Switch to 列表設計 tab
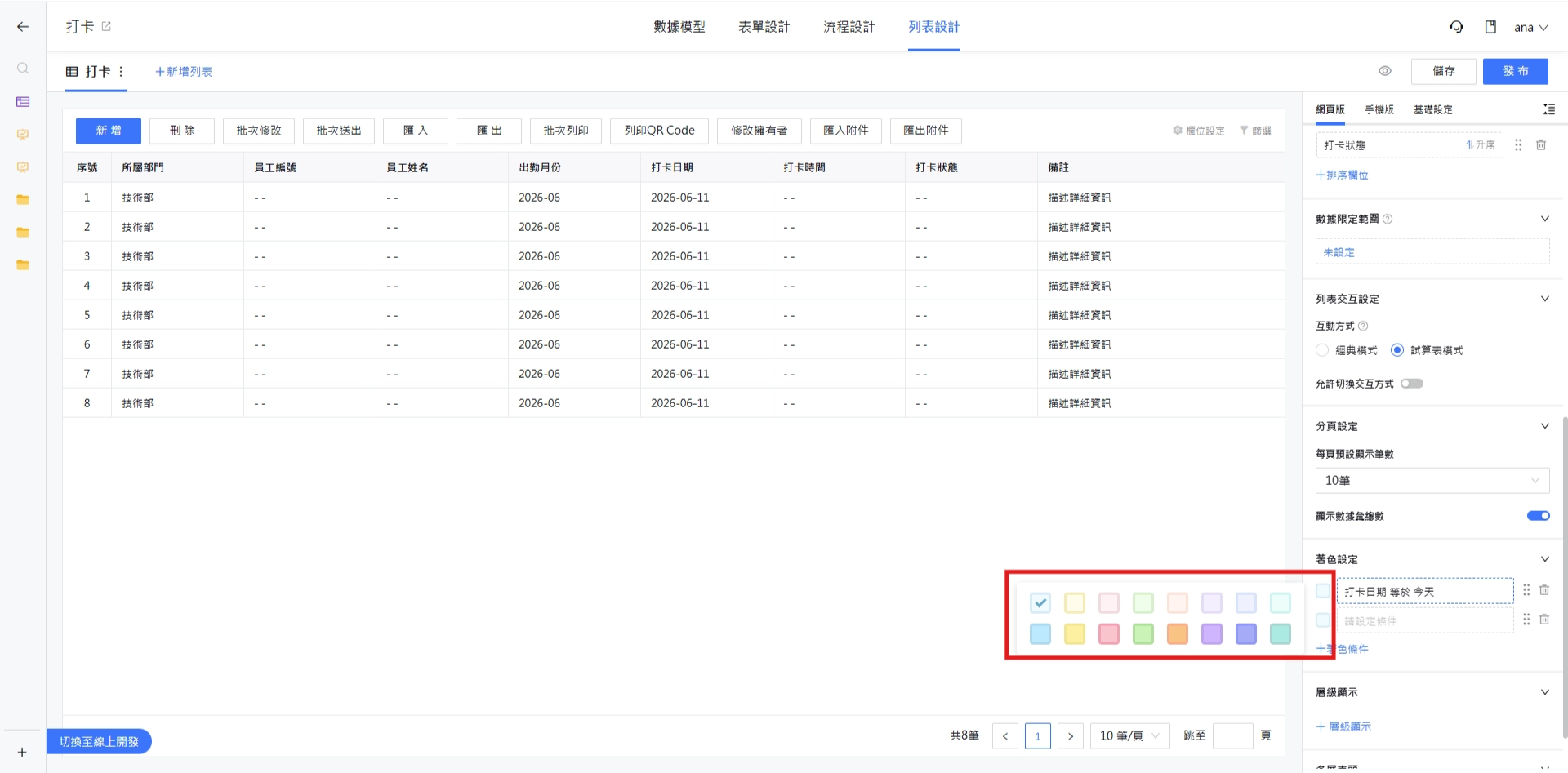 (934, 27)
